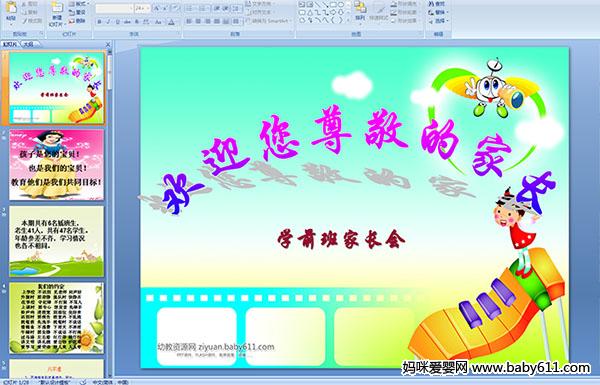Click the columns icon in paragraph group
This screenshot has height=385, width=600.
(x=236, y=21)
